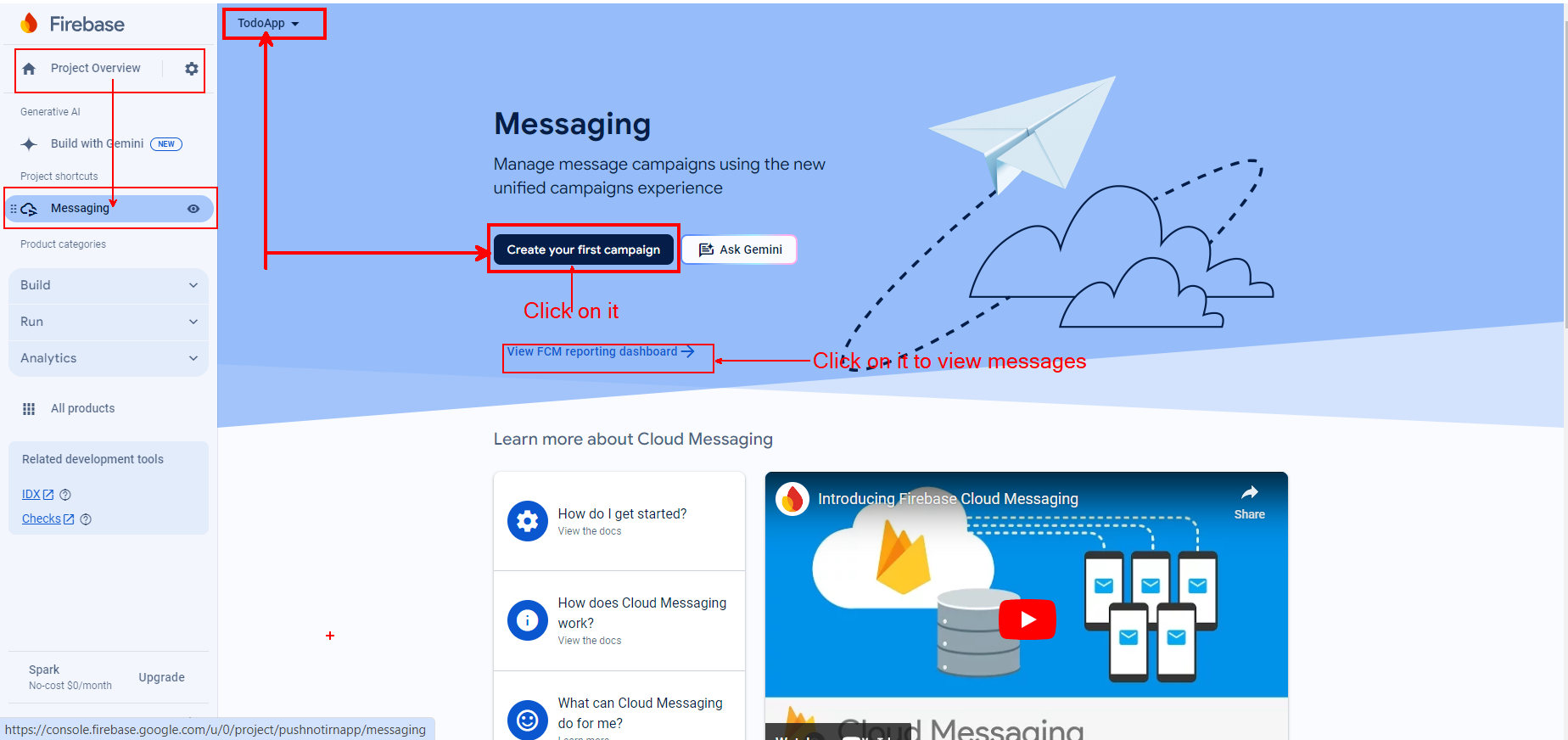The image size is (1568, 740).
Task: Click info icon on How does Cloud Messaging work
Action: pos(528,620)
